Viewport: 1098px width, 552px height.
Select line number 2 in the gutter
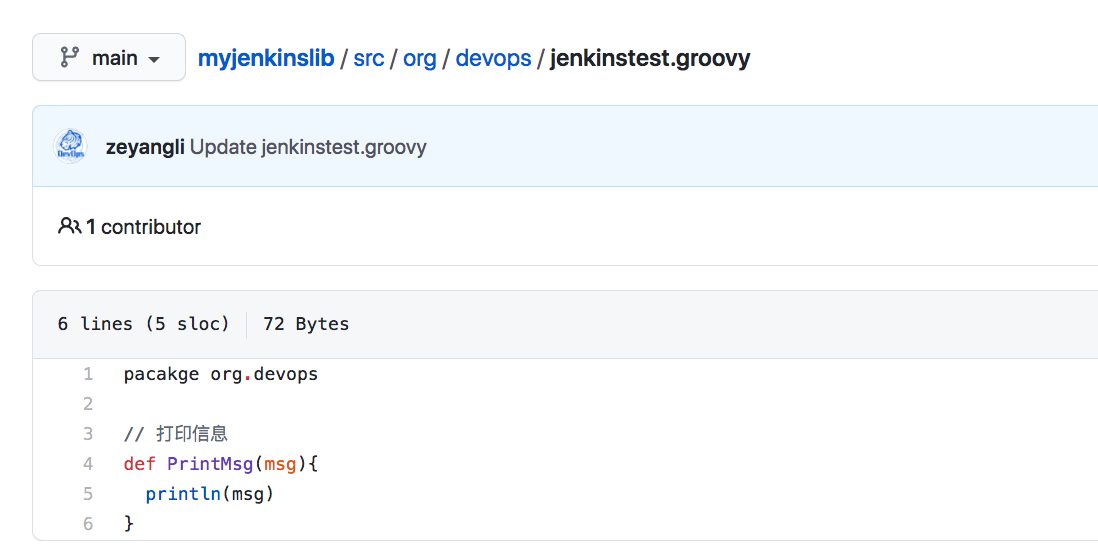click(x=88, y=404)
